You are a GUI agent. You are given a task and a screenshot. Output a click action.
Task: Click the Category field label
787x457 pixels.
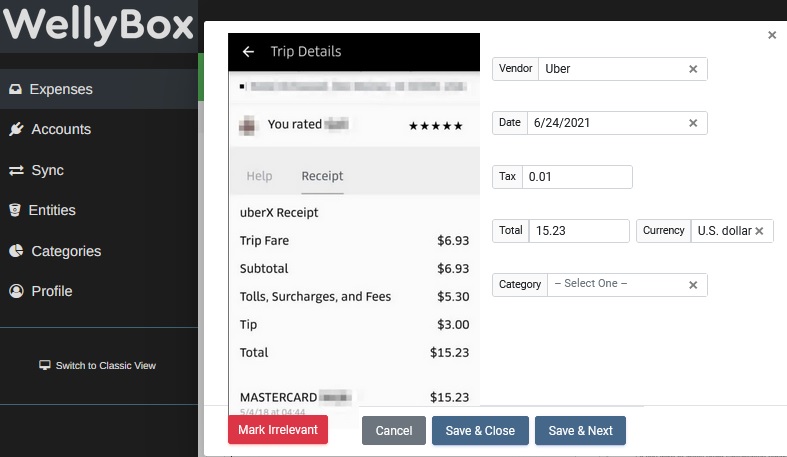click(520, 285)
